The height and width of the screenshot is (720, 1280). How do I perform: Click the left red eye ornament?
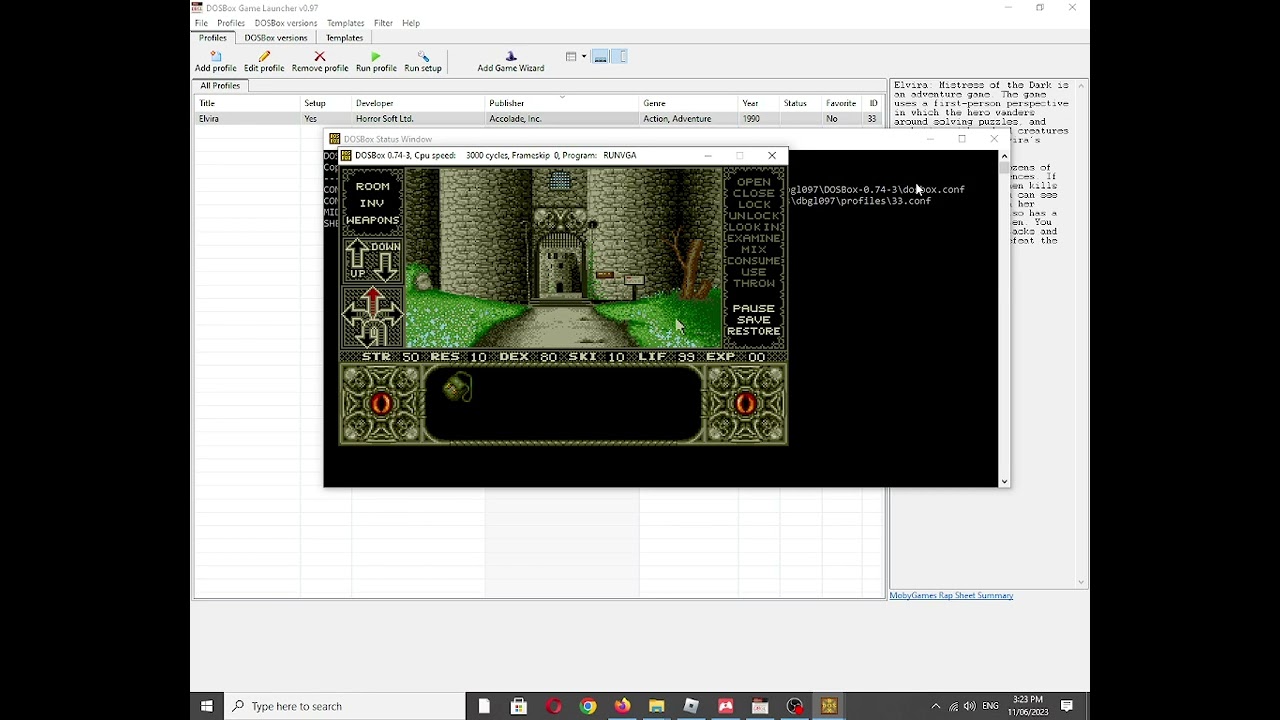coord(381,404)
